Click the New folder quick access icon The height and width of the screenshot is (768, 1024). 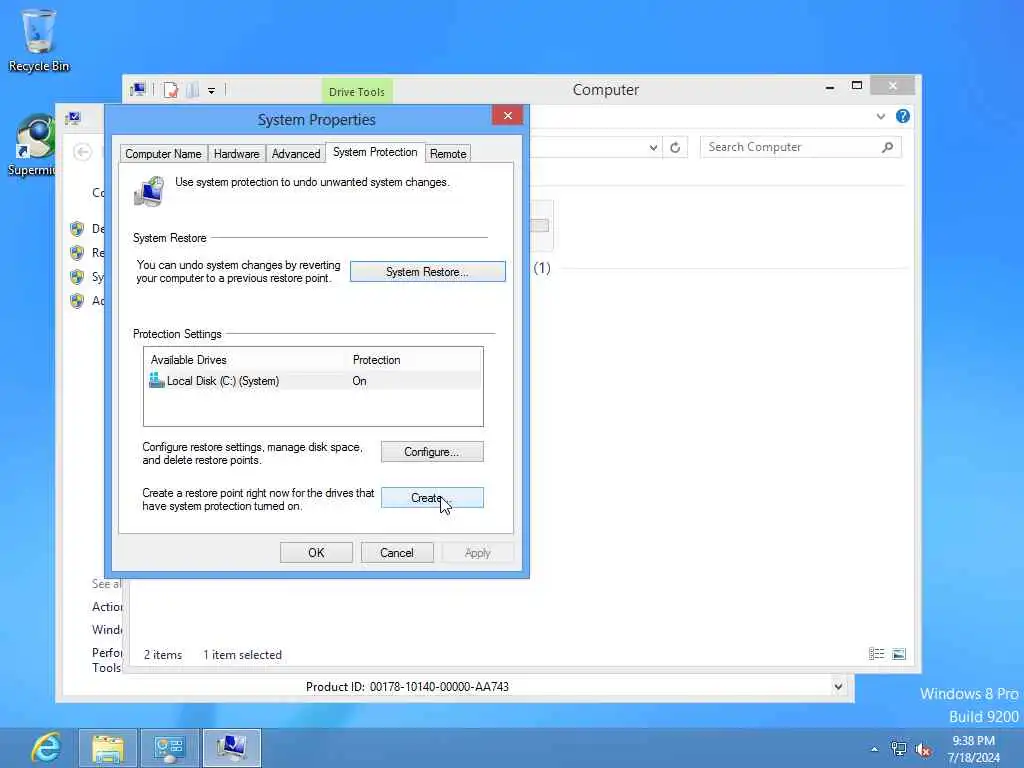tap(193, 90)
